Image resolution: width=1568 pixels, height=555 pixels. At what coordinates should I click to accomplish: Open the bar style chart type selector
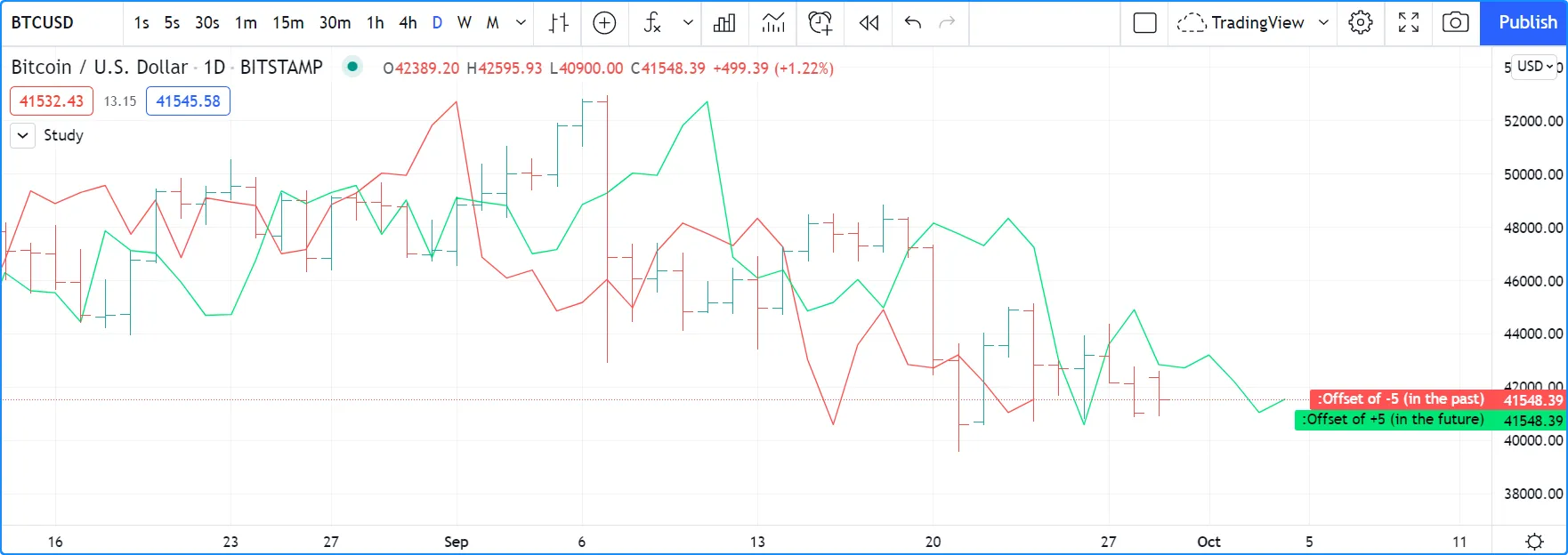pyautogui.click(x=558, y=23)
